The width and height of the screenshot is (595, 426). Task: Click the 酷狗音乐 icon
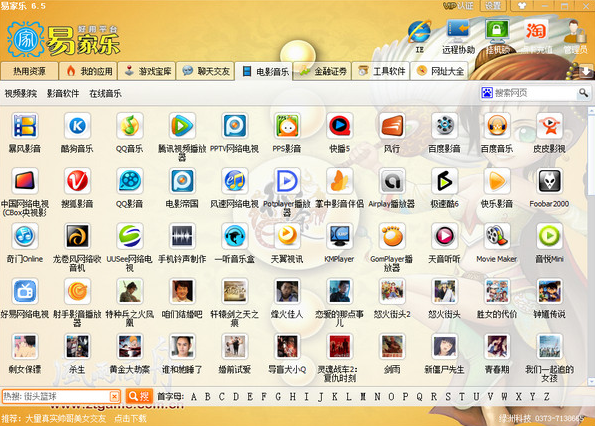point(77,126)
